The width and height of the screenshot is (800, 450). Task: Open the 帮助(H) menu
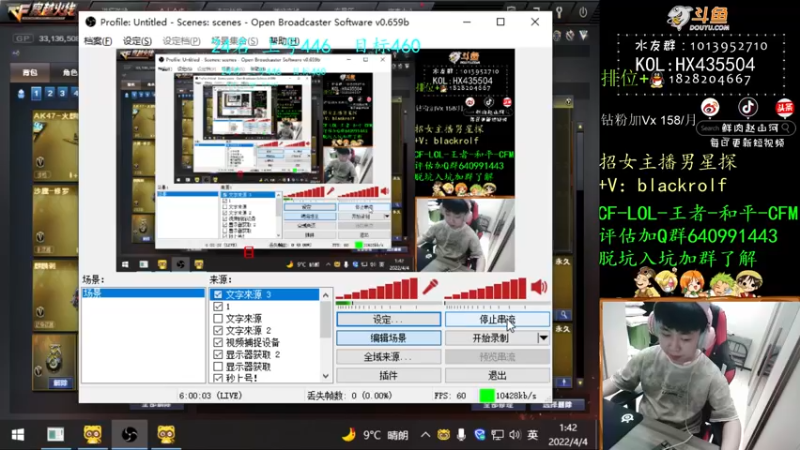point(284,41)
